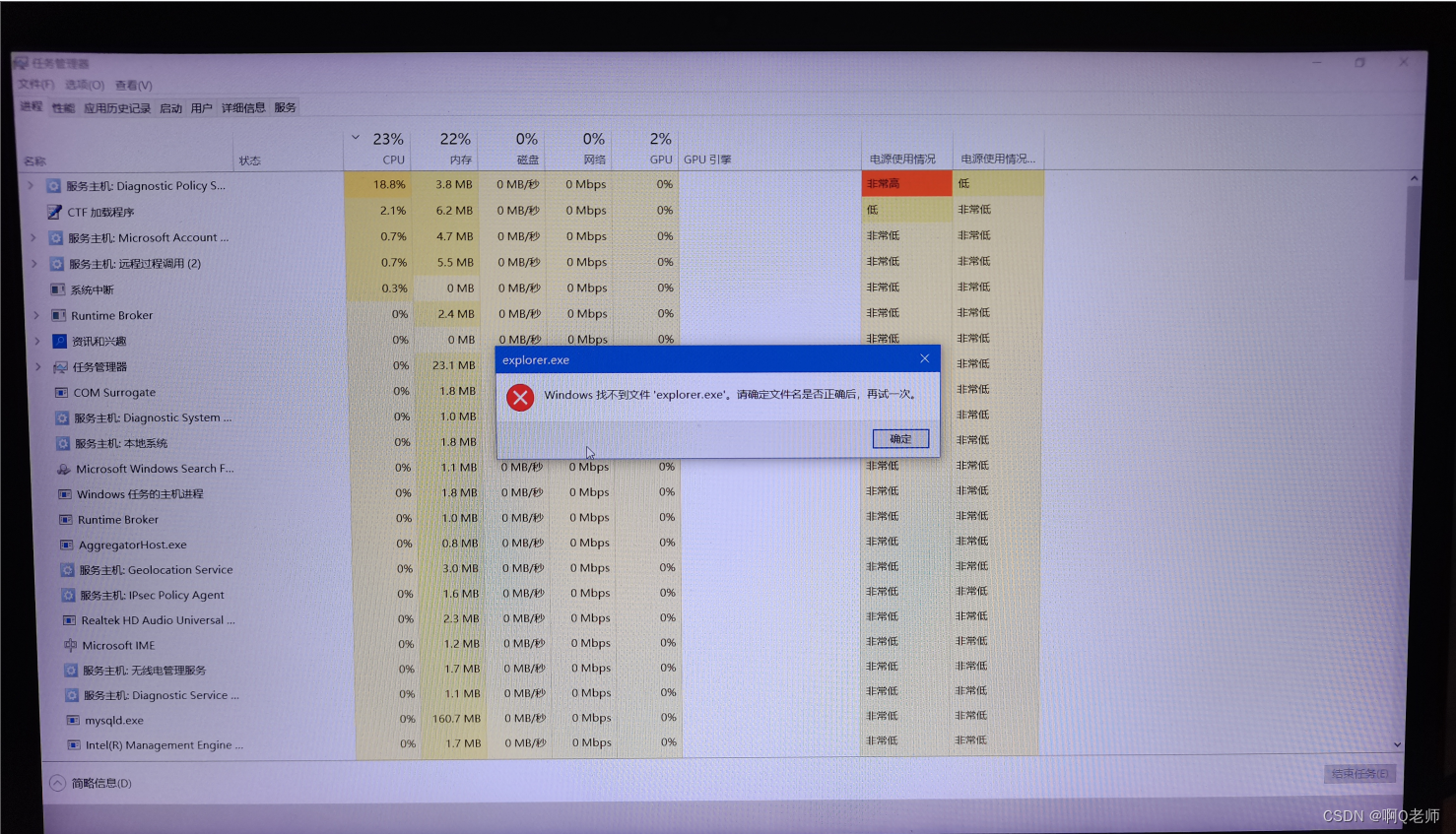Click the Diagnostic Policy service host gear icon
The width and height of the screenshot is (1456, 834).
click(x=53, y=185)
